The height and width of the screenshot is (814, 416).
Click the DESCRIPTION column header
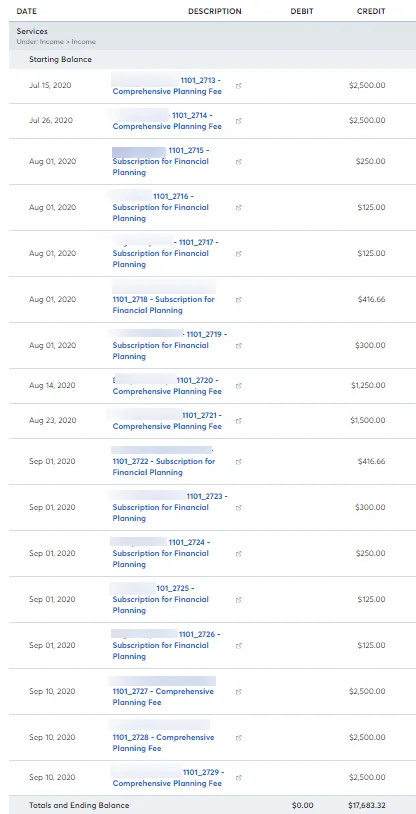click(x=214, y=11)
